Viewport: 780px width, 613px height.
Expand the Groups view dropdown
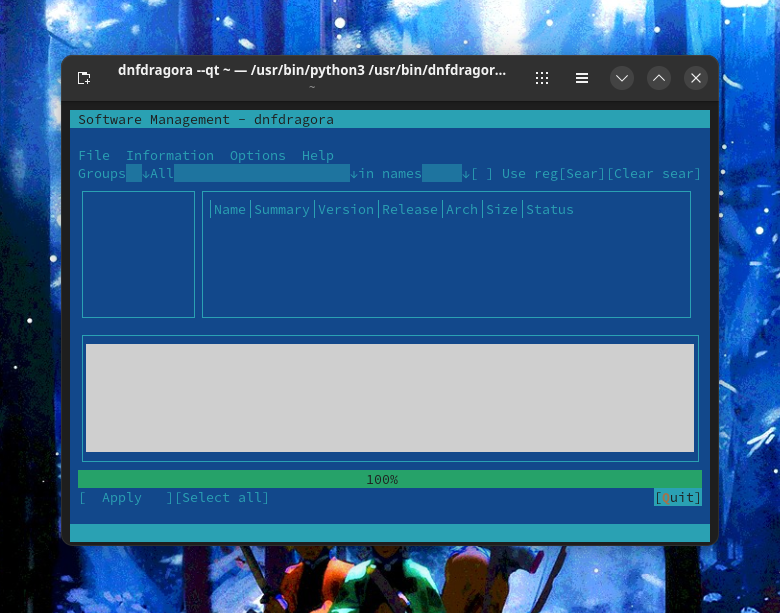click(x=114, y=174)
